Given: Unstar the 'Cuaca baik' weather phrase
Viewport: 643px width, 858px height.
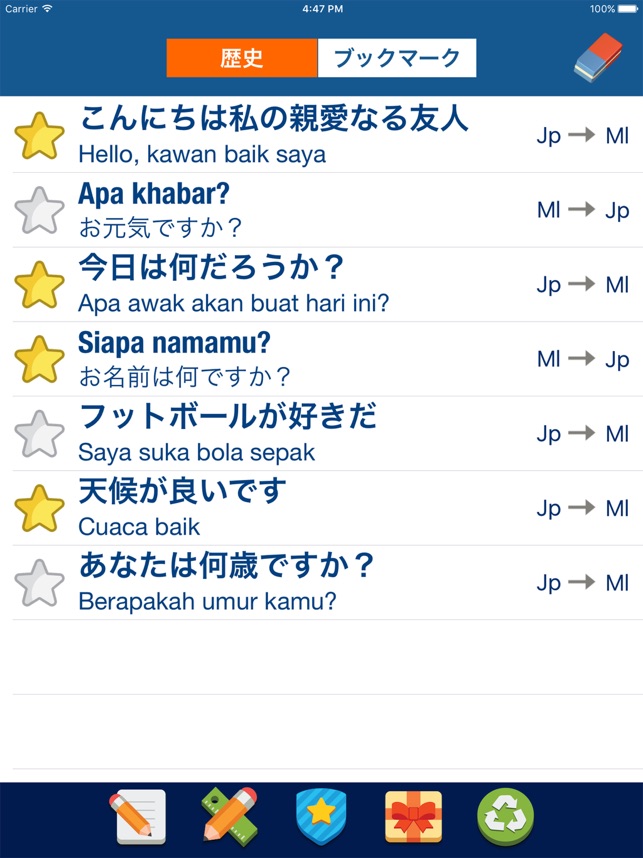Looking at the screenshot, I should 39,507.
